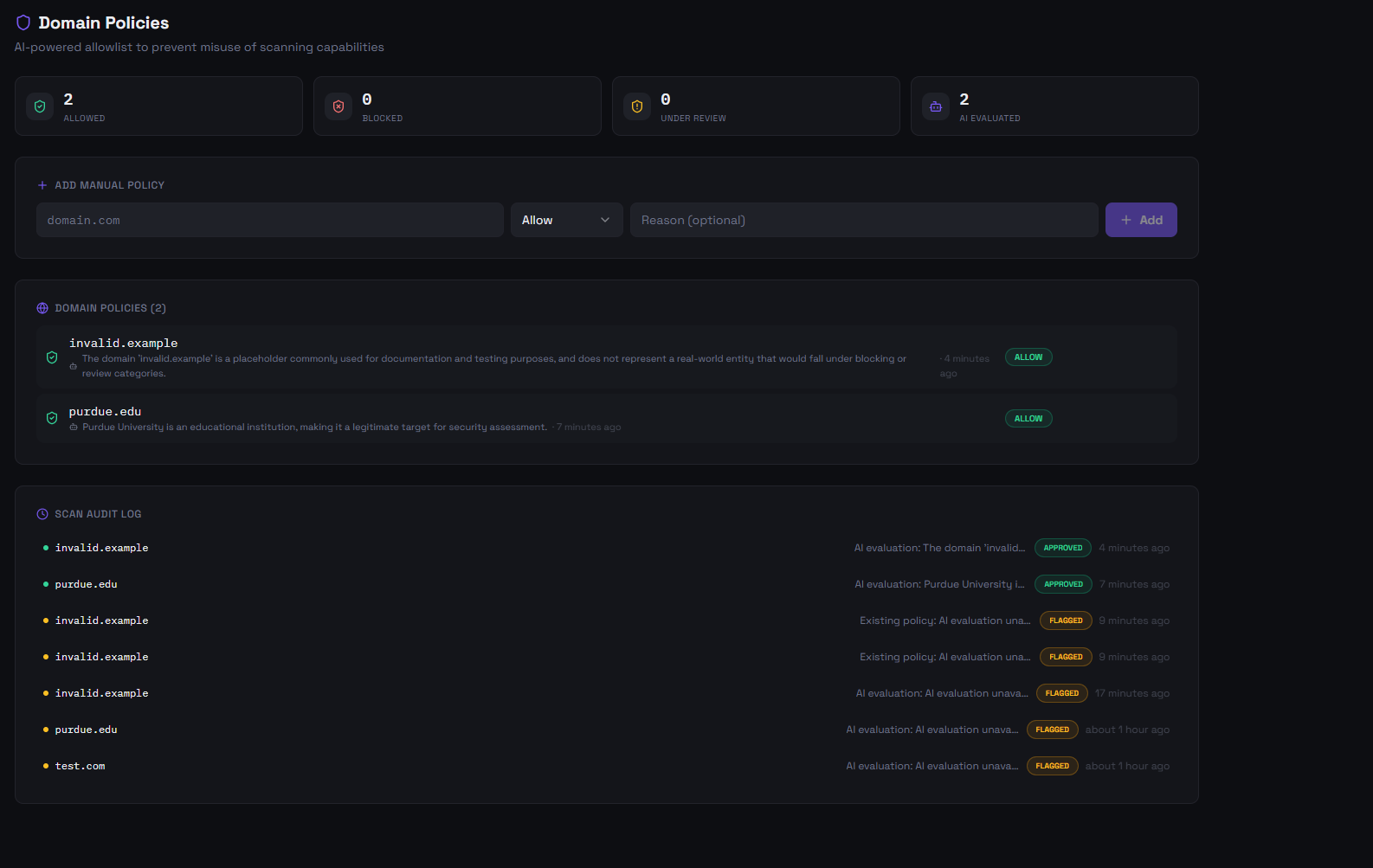Click yellow status dot of test.com log
Image resolution: width=1373 pixels, height=868 pixels.
tap(46, 766)
